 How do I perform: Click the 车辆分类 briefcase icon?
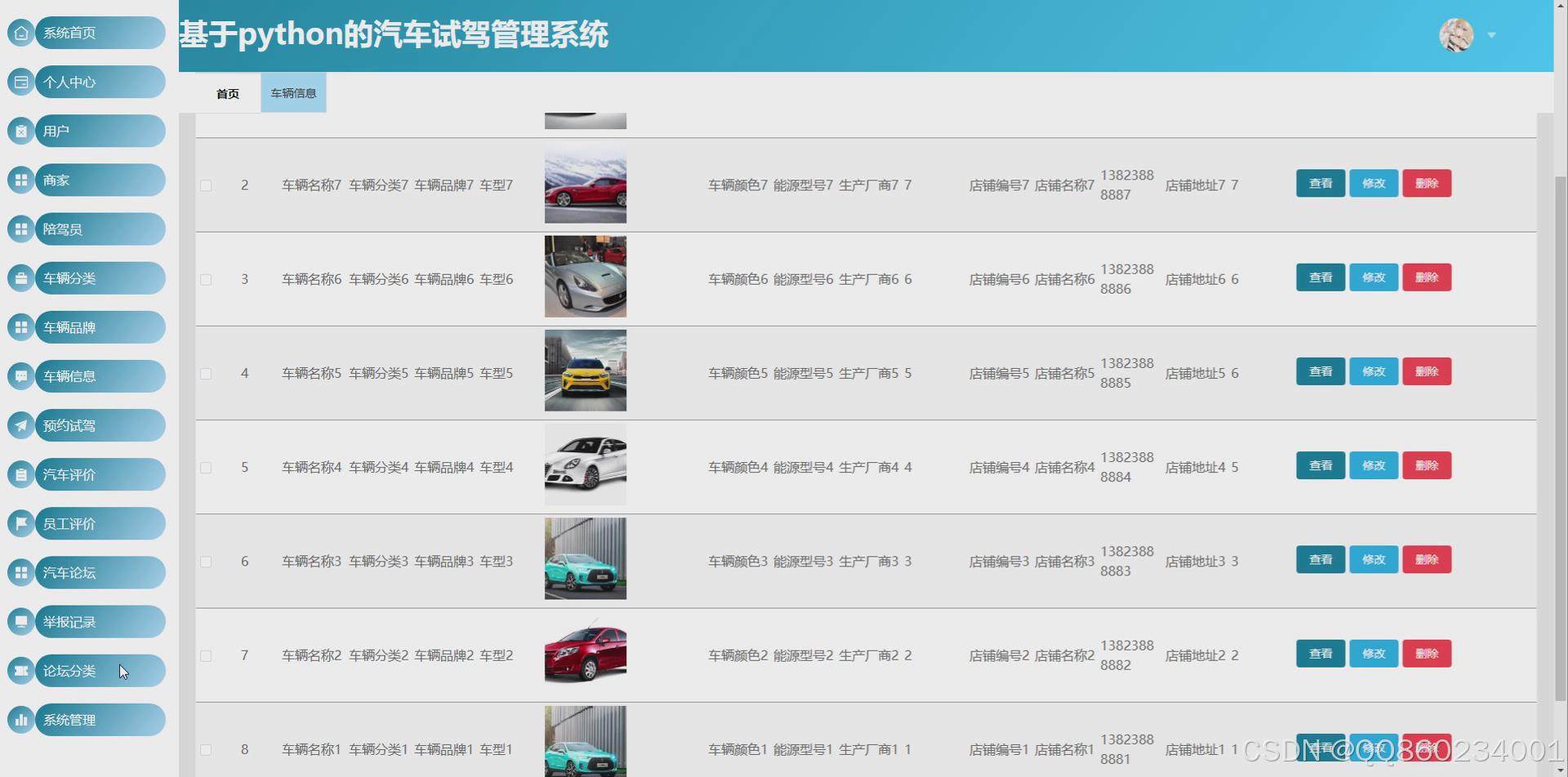pos(21,278)
